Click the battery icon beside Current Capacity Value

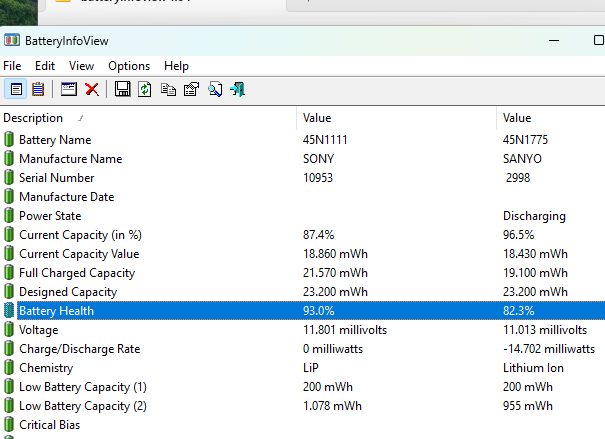point(9,253)
